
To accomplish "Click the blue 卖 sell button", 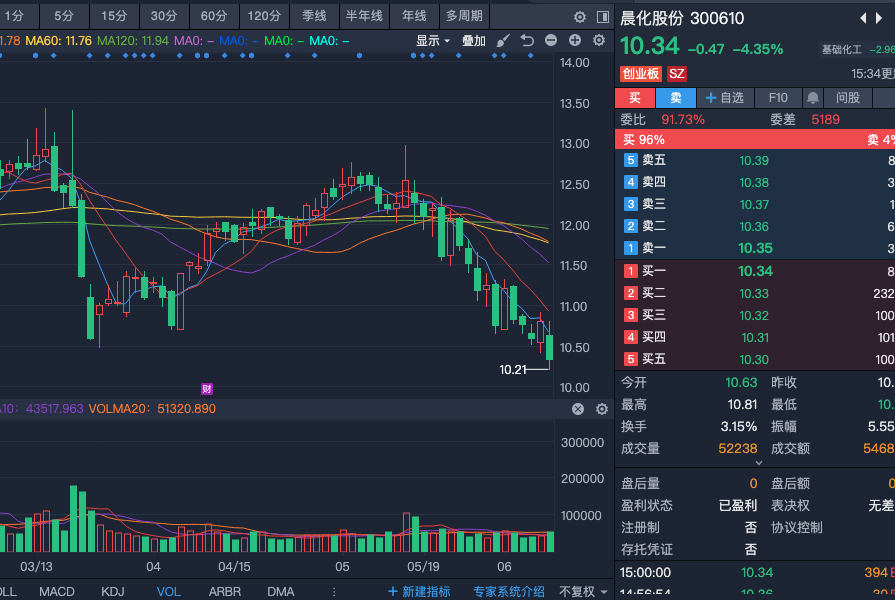I will tap(676, 98).
